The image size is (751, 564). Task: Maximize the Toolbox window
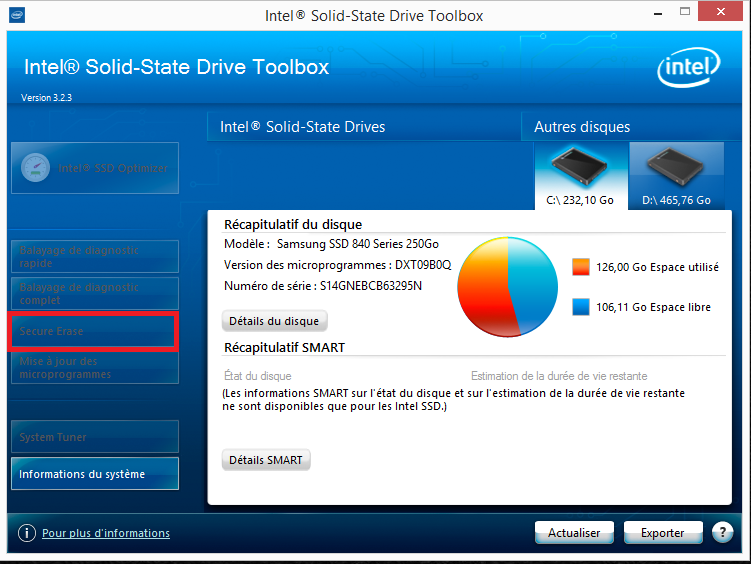coord(685,12)
